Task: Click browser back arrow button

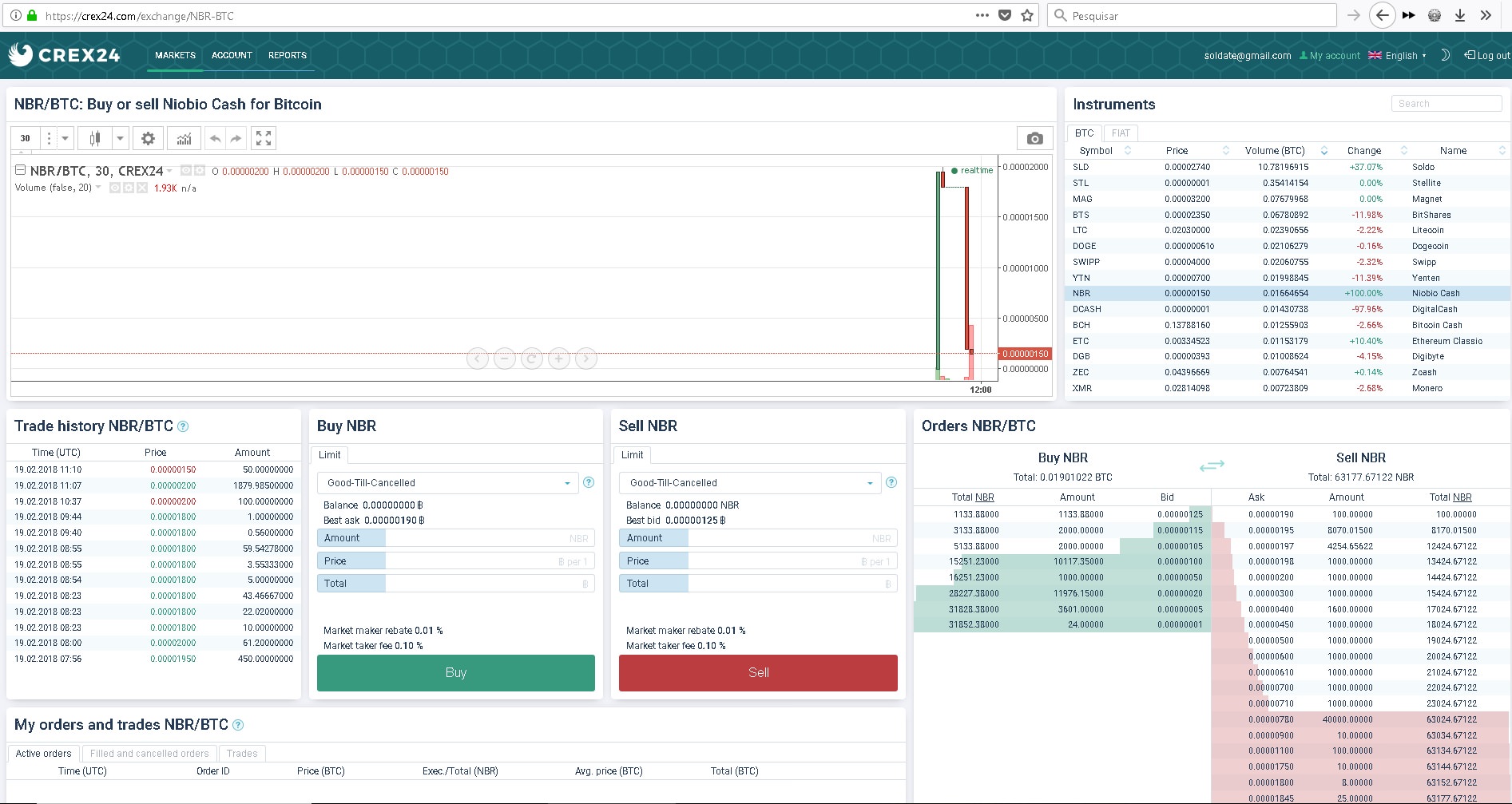Action: point(1383,15)
